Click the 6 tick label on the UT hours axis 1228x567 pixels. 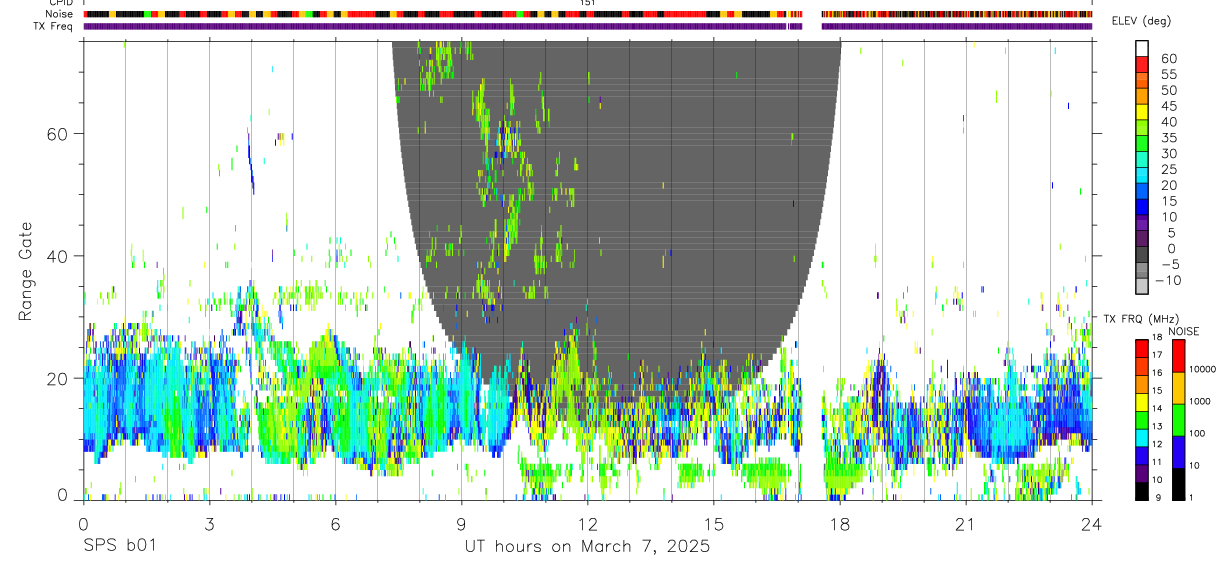pos(335,523)
